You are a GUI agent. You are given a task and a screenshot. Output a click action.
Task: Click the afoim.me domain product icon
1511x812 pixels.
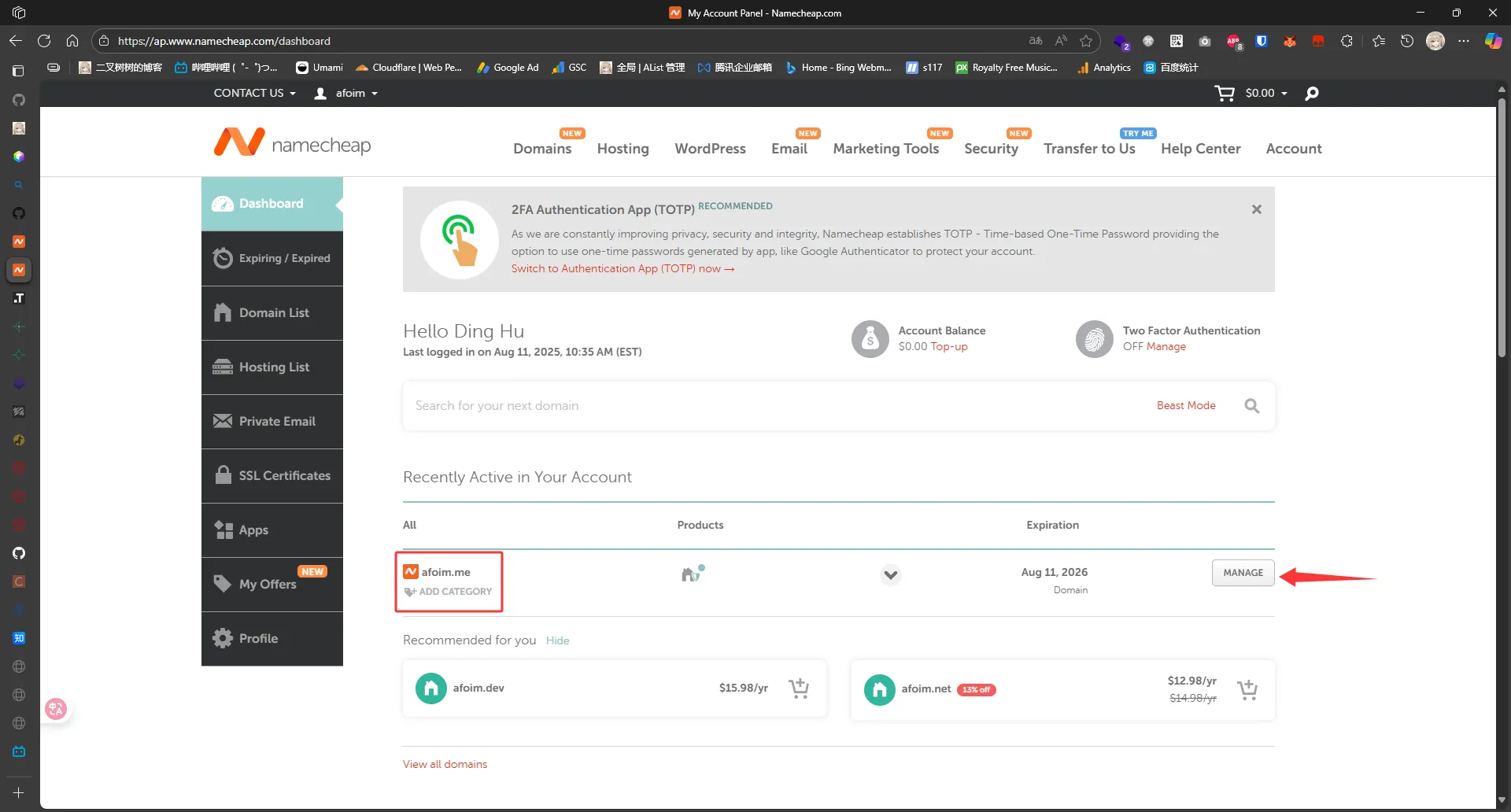tap(692, 574)
